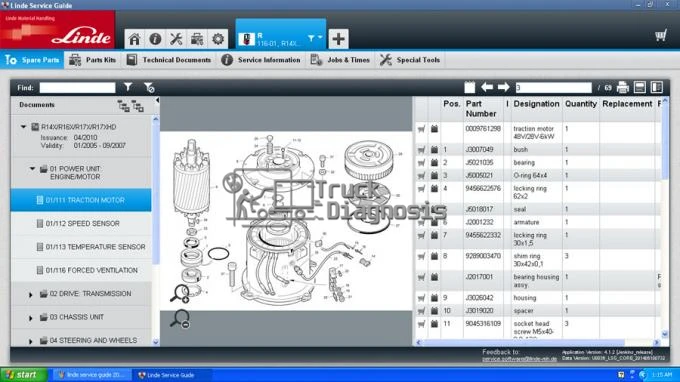
Task: Open note icon for housing J3026042
Action: tap(434, 298)
